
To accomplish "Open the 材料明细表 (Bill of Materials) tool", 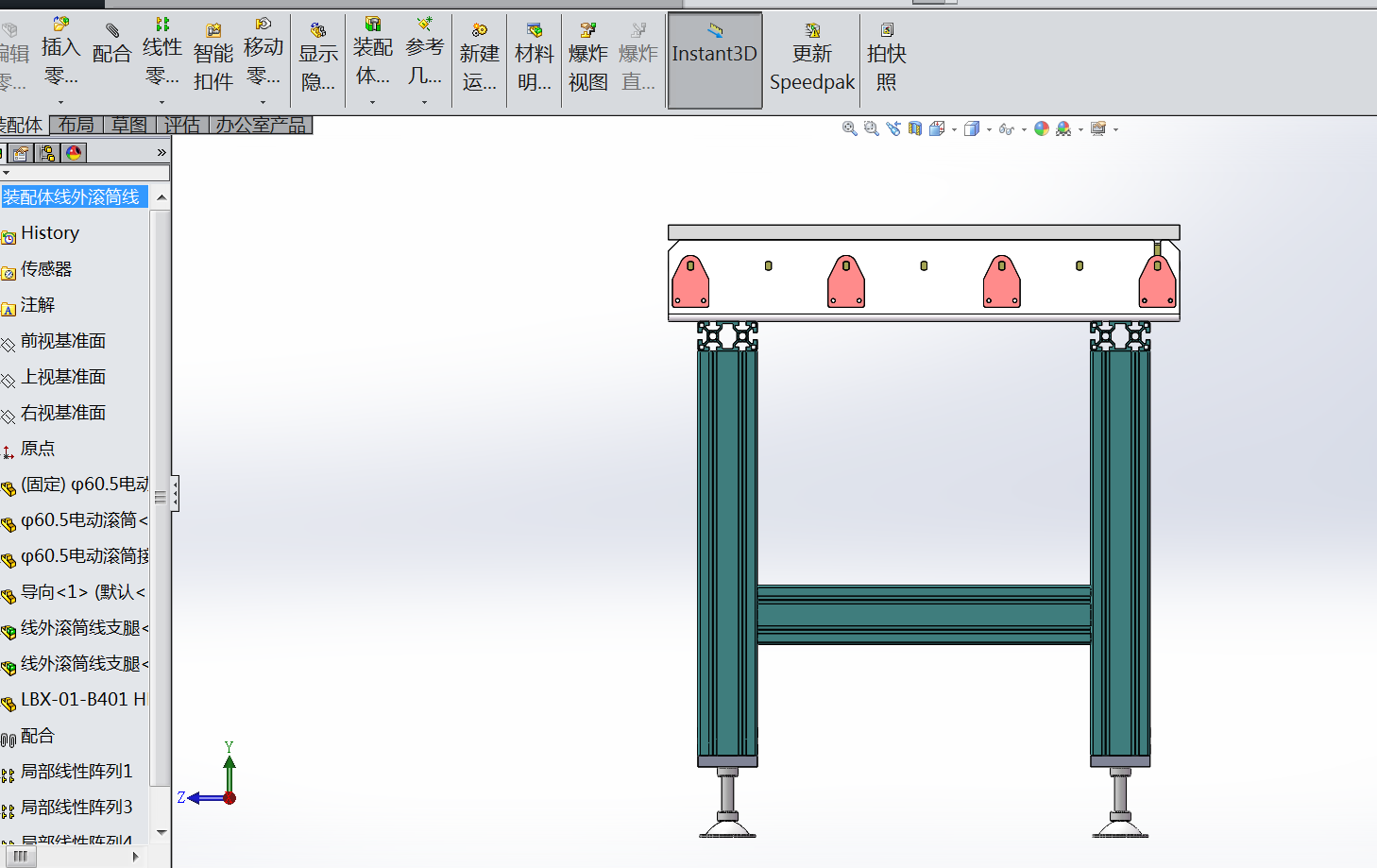I will (535, 59).
